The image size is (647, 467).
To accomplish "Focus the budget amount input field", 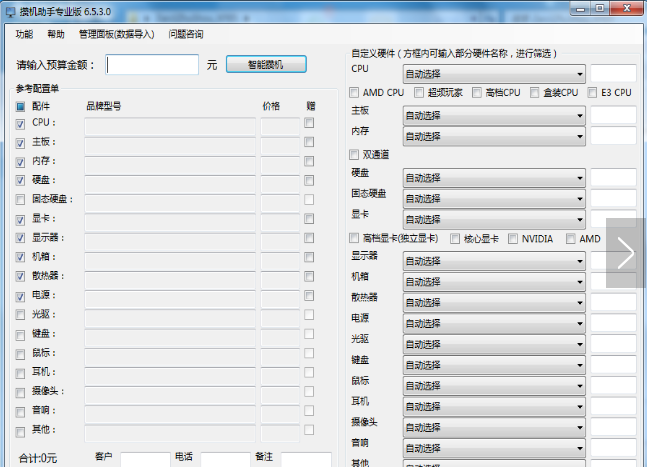I will tap(152, 65).
